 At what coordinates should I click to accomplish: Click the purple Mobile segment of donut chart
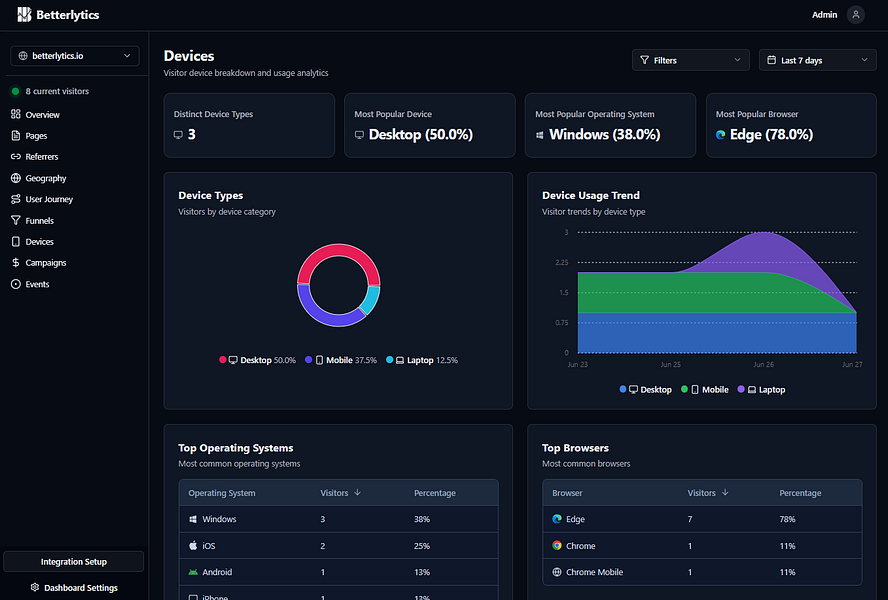[319, 314]
